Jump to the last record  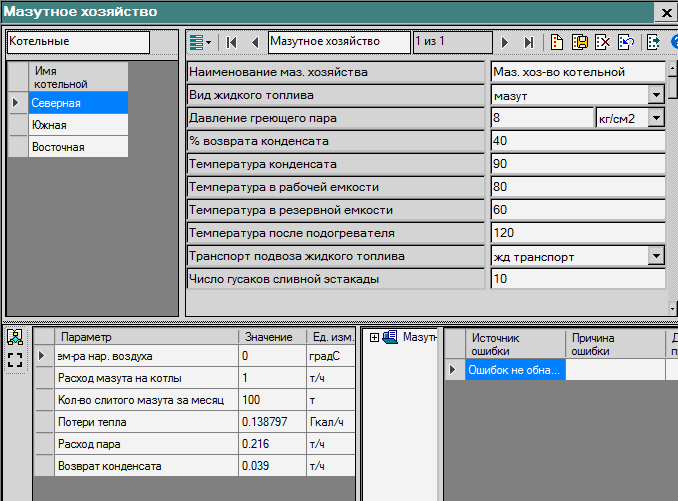529,42
